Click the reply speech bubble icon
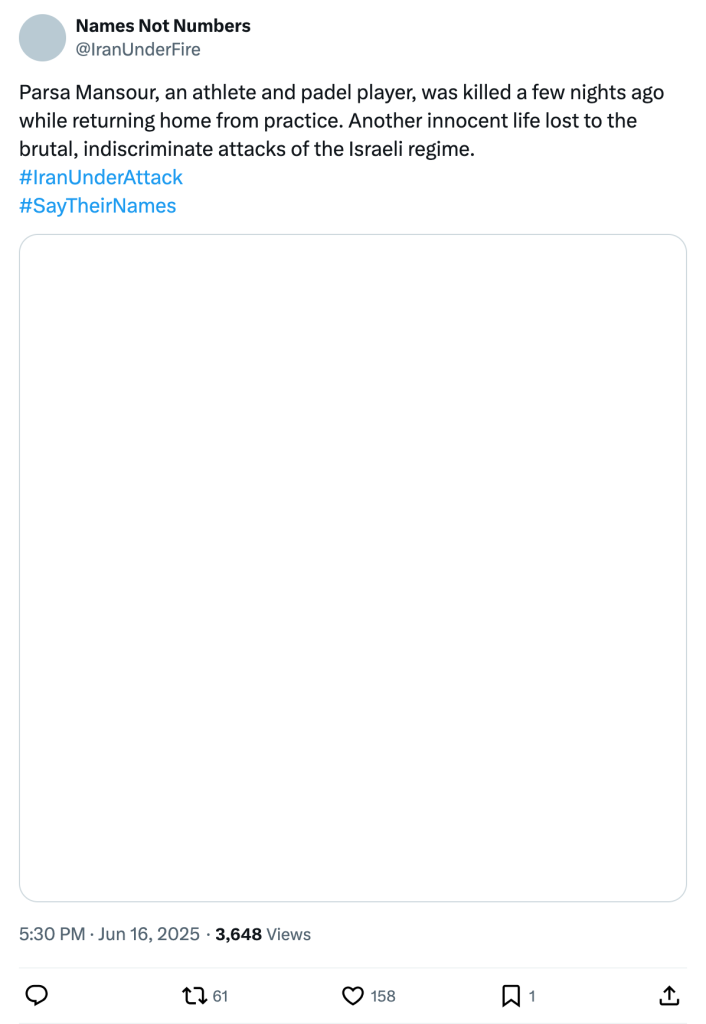Screen dimensions: 706x1024 click(x=37, y=995)
